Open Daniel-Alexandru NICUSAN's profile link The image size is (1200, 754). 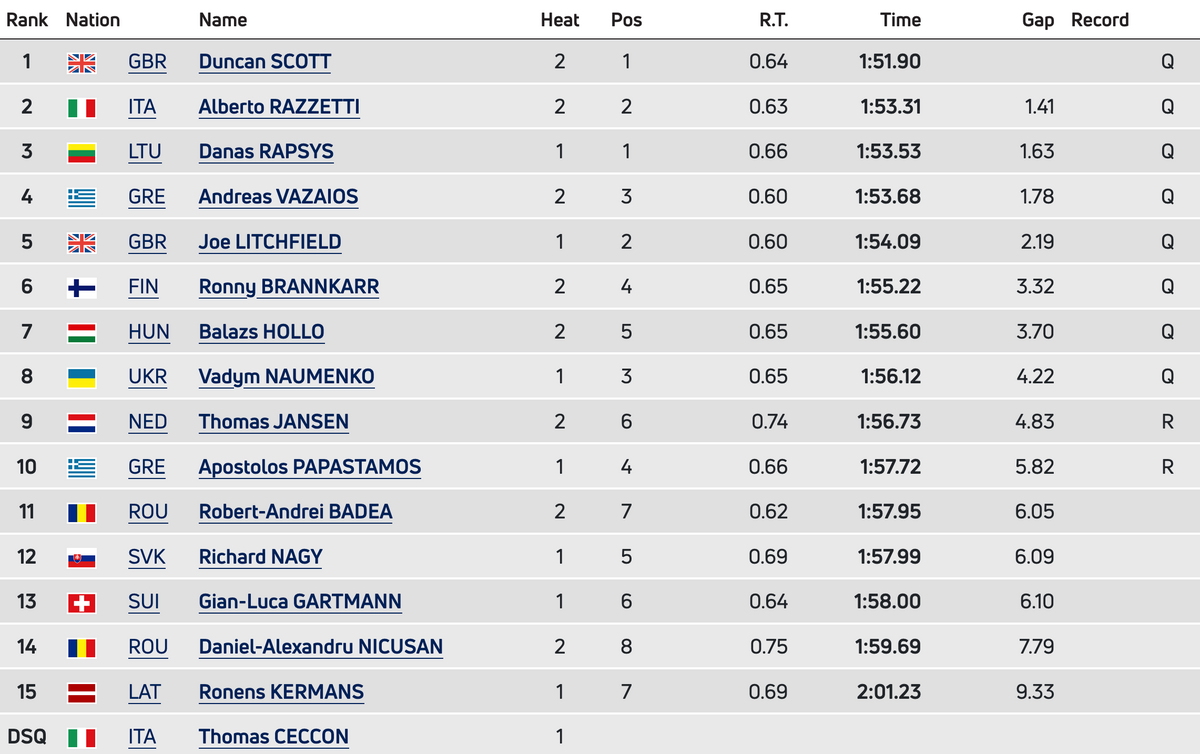click(321, 647)
